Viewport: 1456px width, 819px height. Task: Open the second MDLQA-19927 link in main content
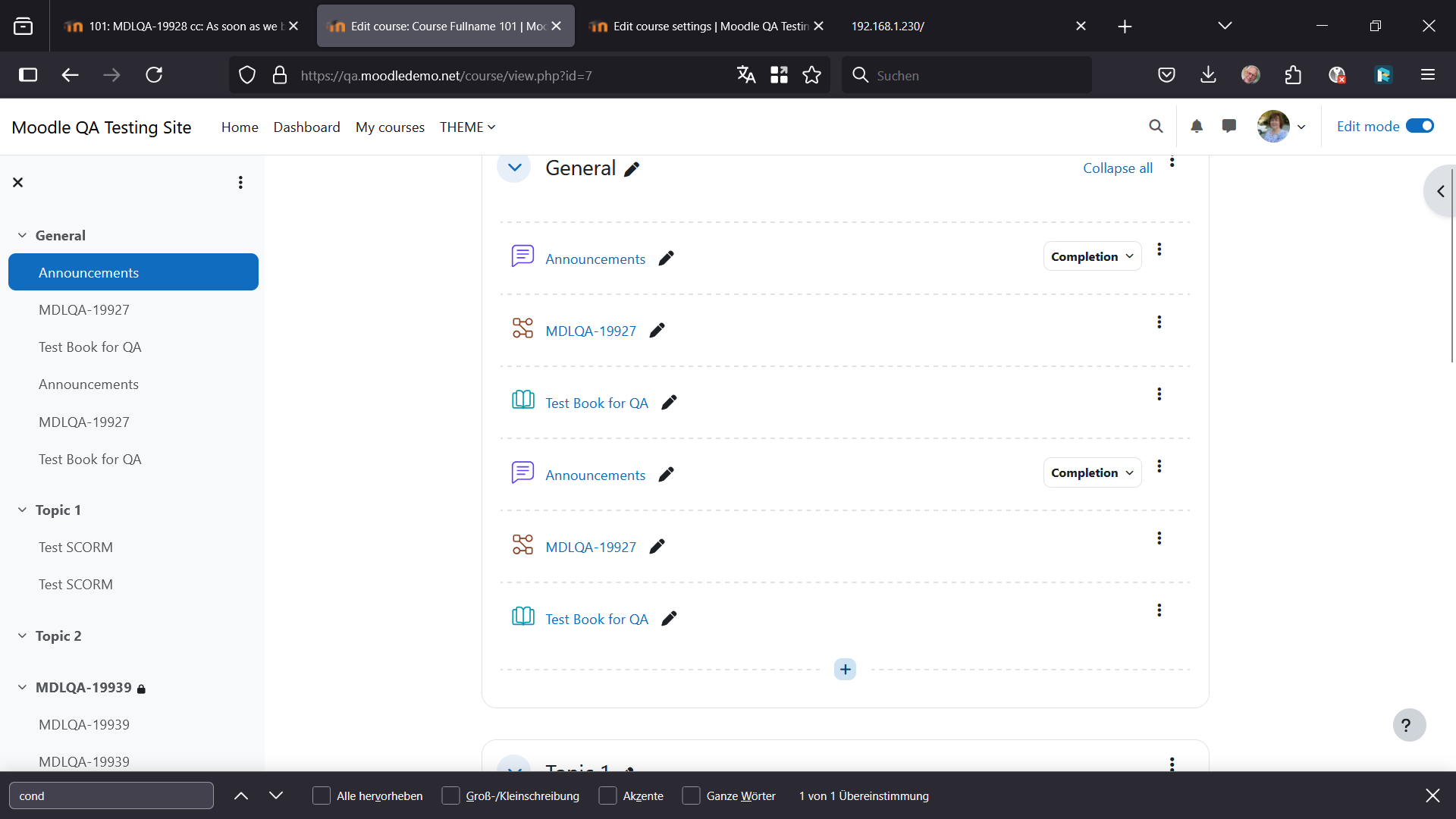(x=591, y=548)
